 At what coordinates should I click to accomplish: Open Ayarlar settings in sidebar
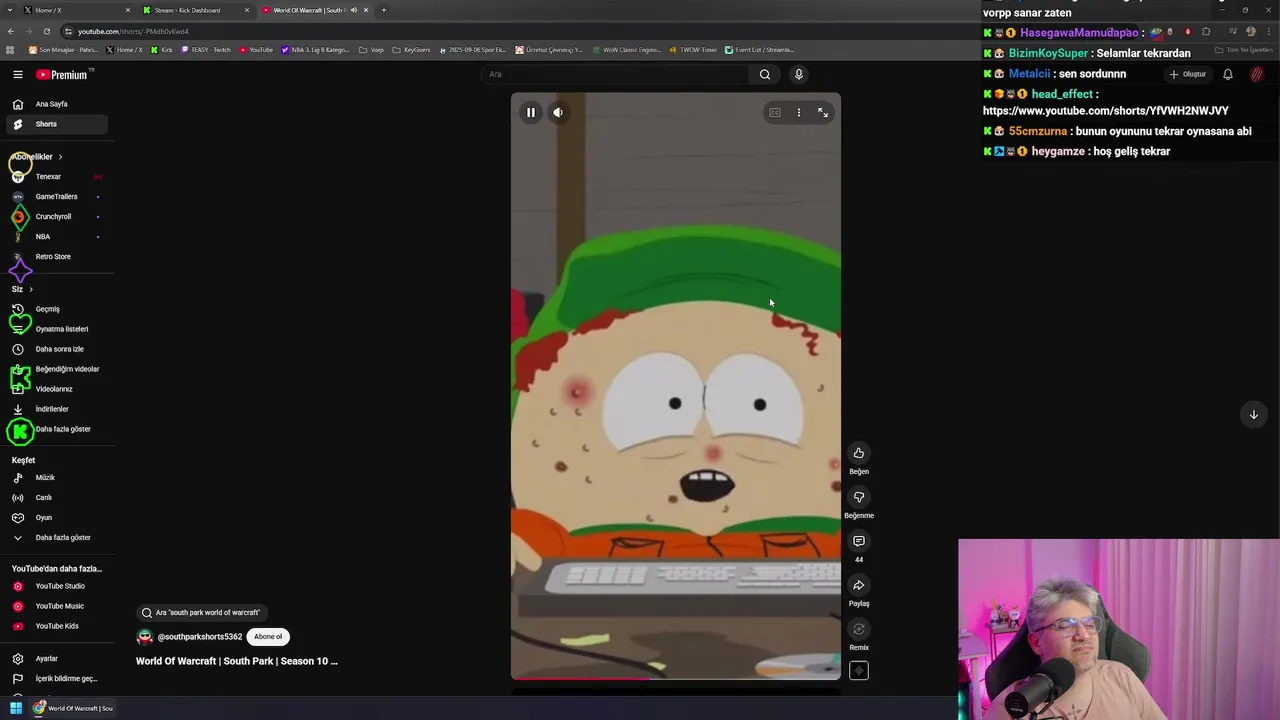56,659
